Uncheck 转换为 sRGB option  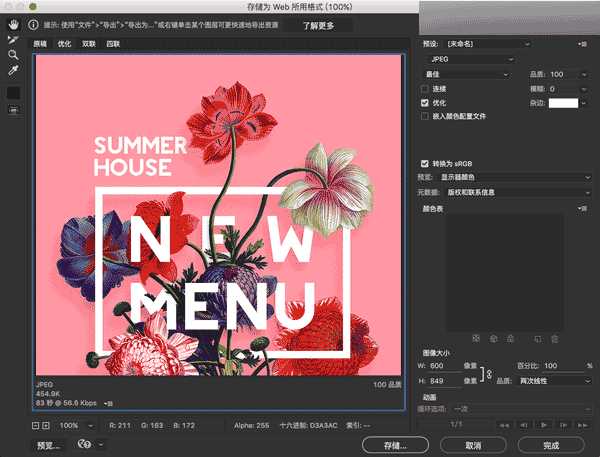coord(425,163)
